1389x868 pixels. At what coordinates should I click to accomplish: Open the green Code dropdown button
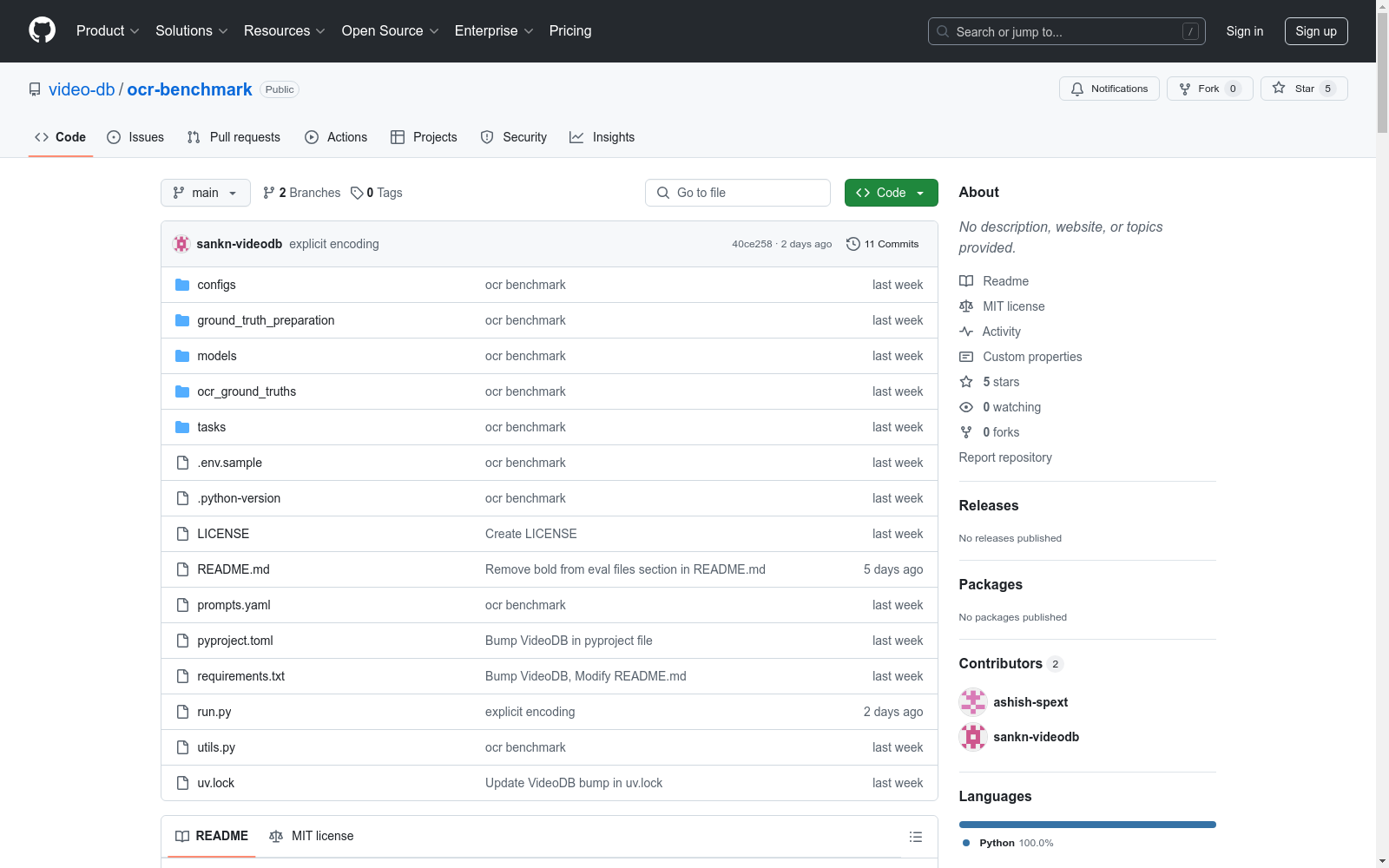(x=891, y=193)
